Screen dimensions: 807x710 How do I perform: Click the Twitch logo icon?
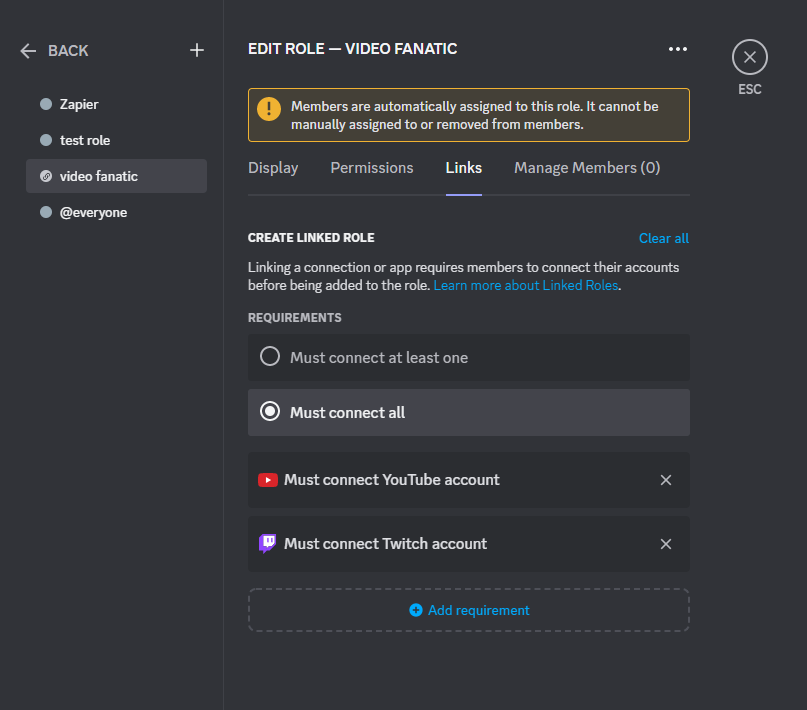tap(267, 544)
